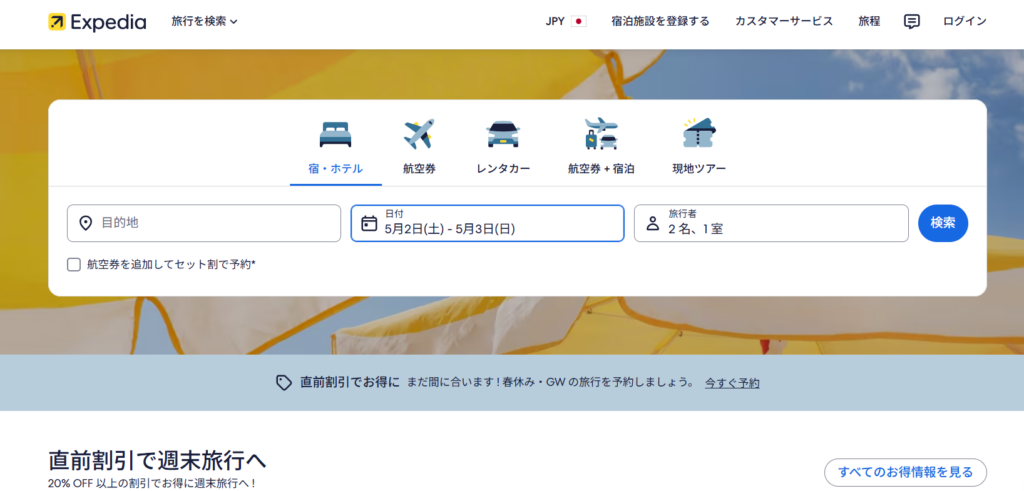Select the 航空券 + 宿泊 package icon
1024x491 pixels.
pos(601,134)
